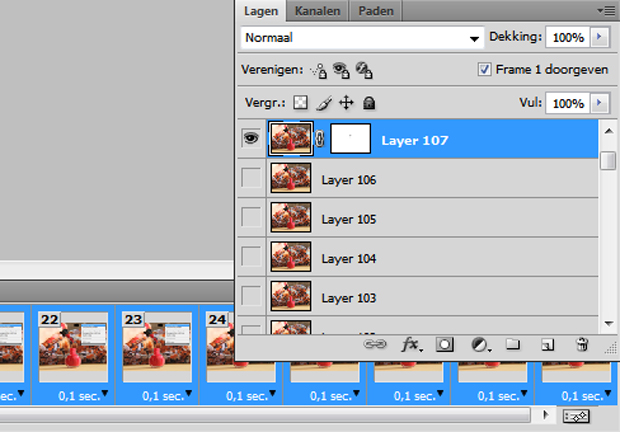Switch to the Lagen tab
Screen dimensions: 620x432
(x=261, y=11)
